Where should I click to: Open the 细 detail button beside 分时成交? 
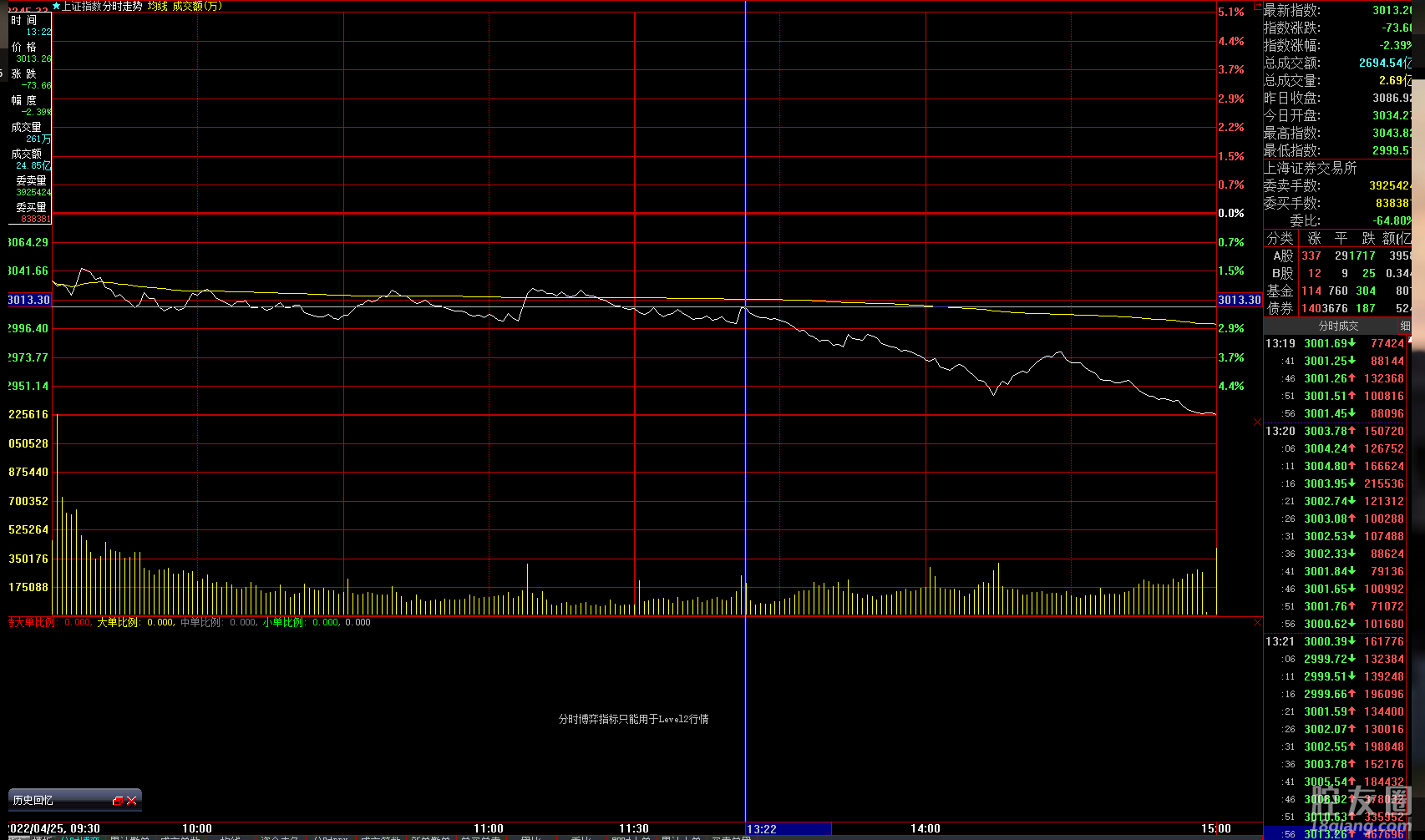pyautogui.click(x=1405, y=326)
